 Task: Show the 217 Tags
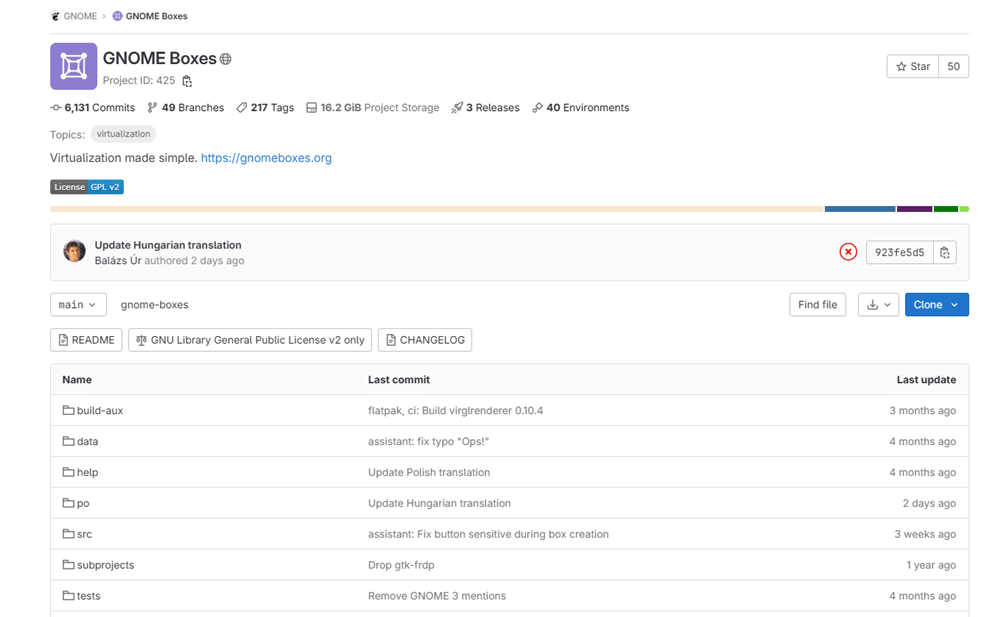pyautogui.click(x=265, y=108)
